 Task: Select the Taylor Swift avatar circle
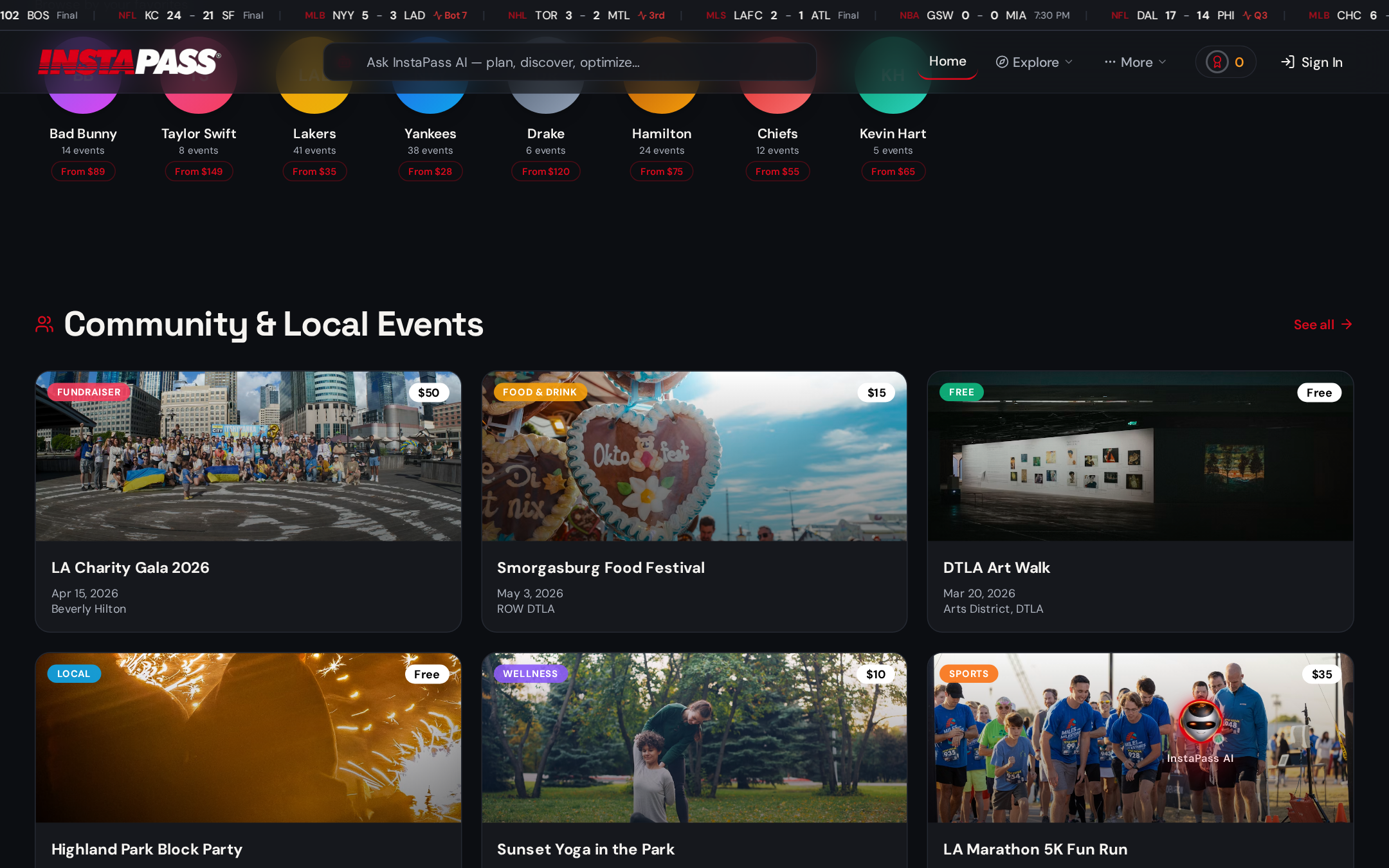click(199, 75)
